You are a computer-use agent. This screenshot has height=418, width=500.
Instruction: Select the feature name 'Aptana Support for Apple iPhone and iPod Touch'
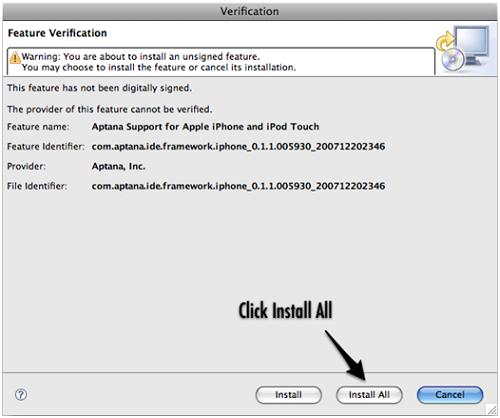pos(205,127)
